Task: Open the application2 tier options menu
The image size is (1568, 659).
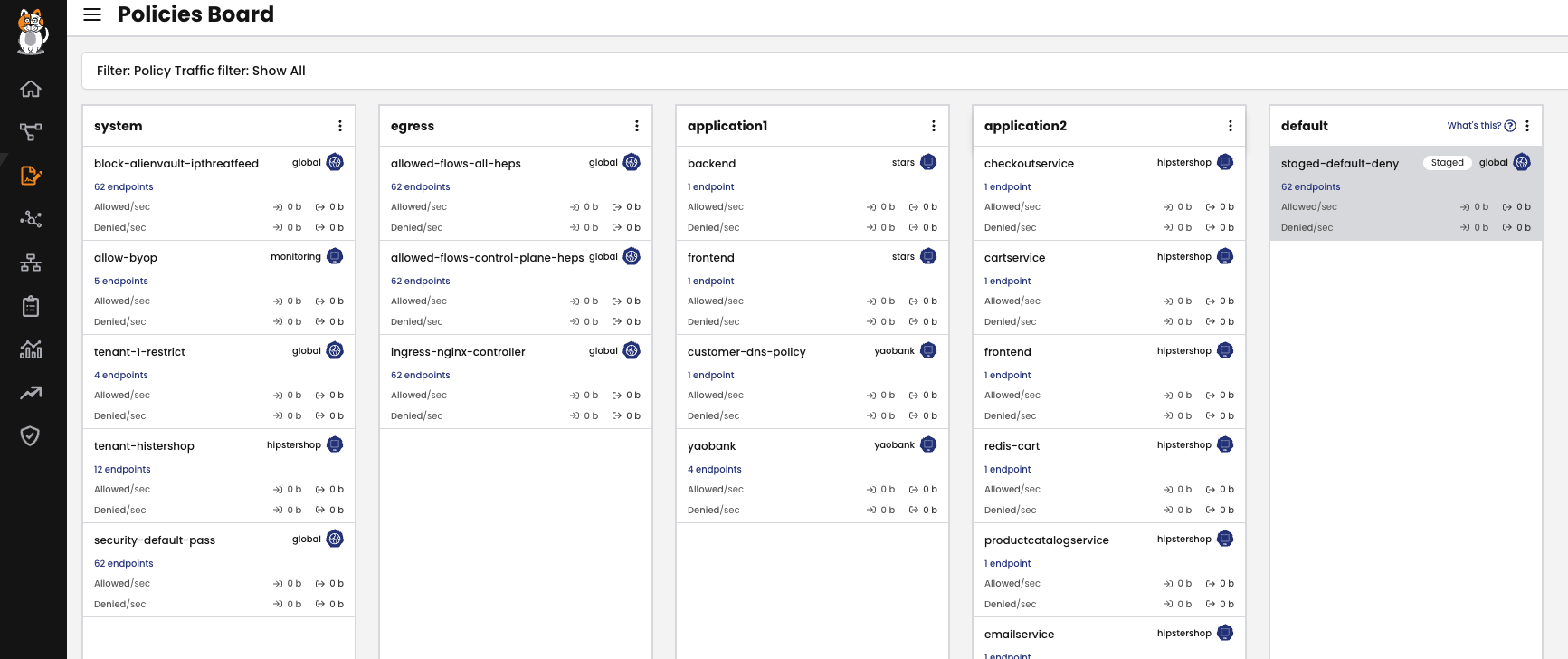Action: pos(1231,126)
